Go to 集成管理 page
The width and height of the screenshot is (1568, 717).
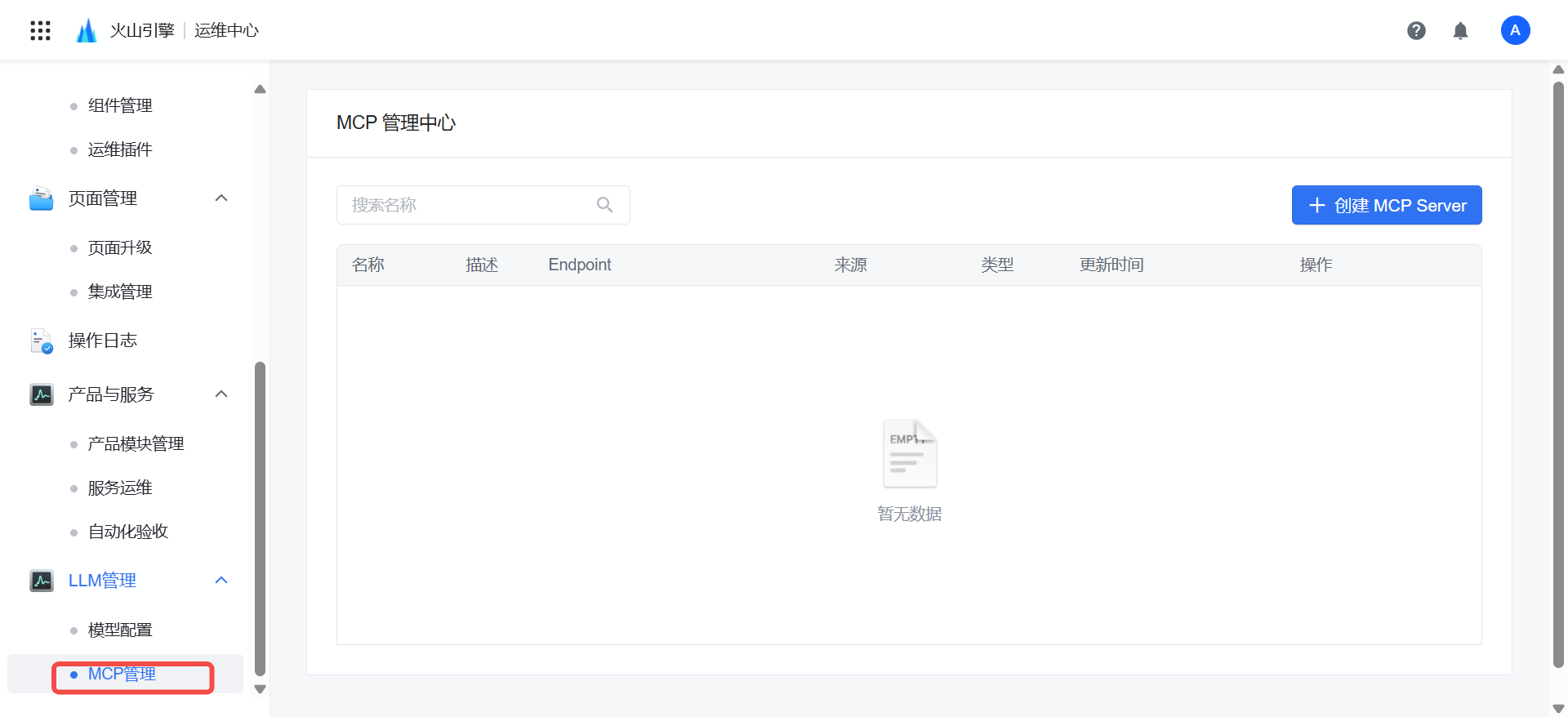pyautogui.click(x=120, y=292)
